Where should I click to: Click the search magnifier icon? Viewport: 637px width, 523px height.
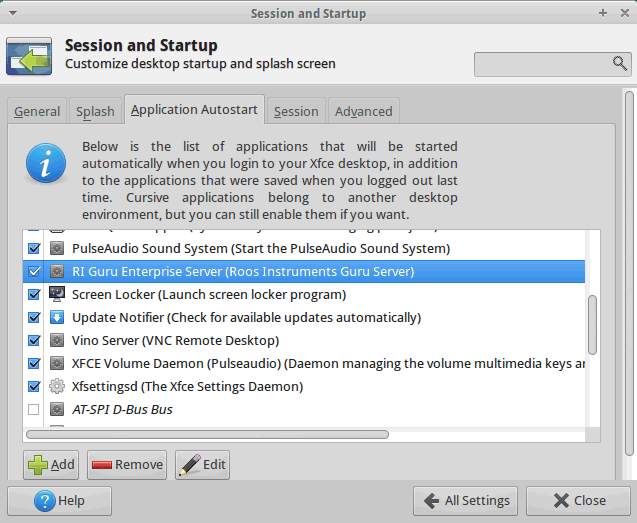(x=620, y=63)
